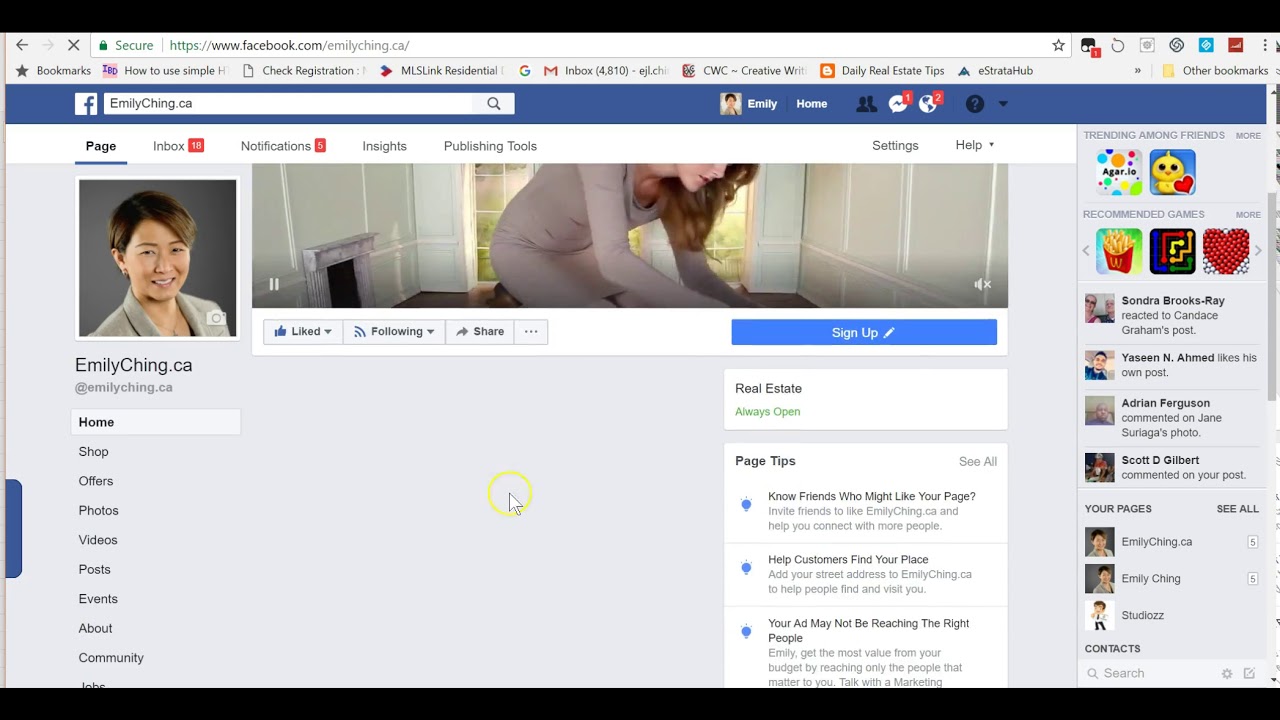Open page Settings

click(895, 146)
